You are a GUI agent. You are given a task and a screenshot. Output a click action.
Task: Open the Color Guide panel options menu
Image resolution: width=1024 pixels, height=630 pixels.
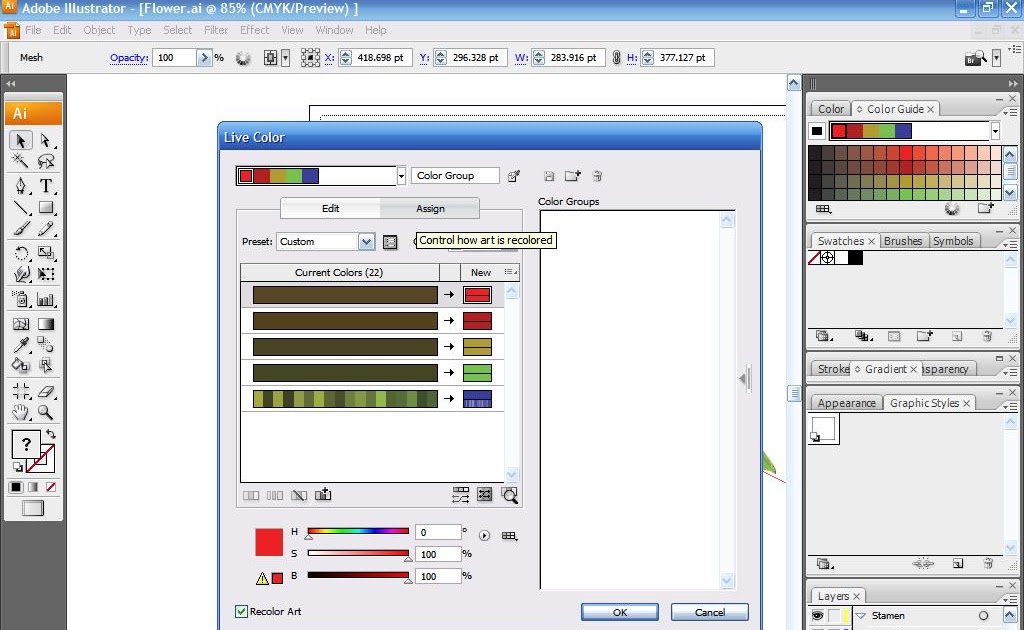tap(1011, 112)
